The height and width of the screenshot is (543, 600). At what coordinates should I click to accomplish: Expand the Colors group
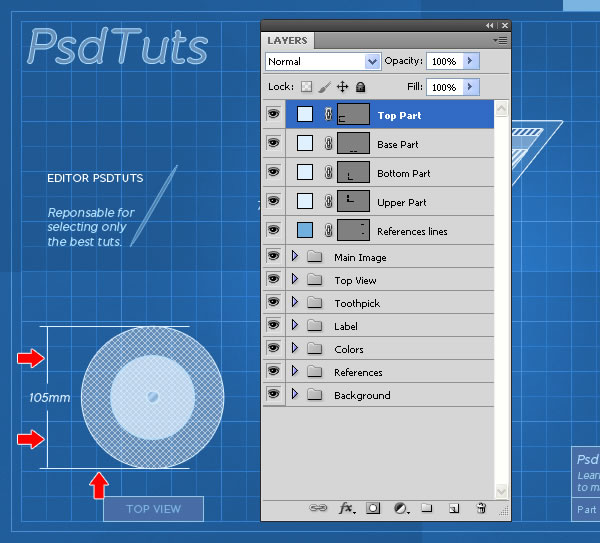click(x=294, y=347)
